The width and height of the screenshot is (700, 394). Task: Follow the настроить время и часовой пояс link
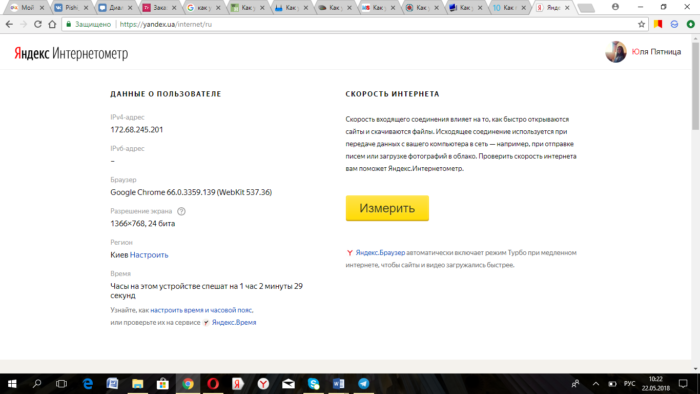(x=201, y=310)
